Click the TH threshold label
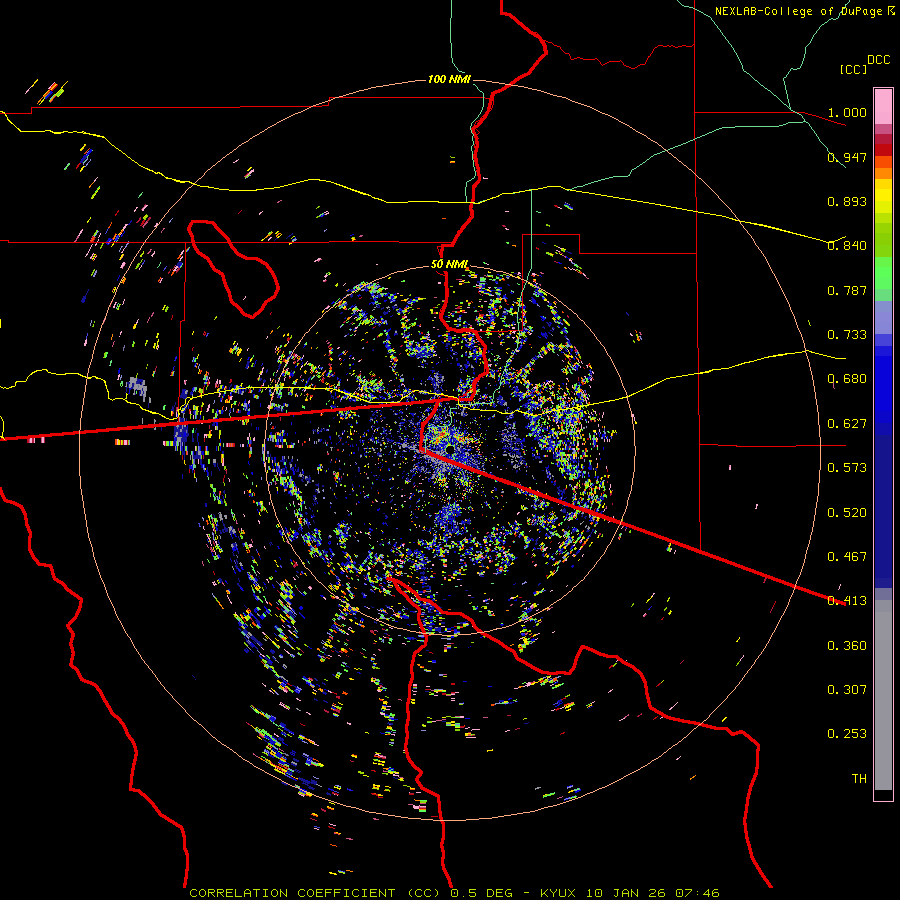900x900 pixels. pos(859,779)
